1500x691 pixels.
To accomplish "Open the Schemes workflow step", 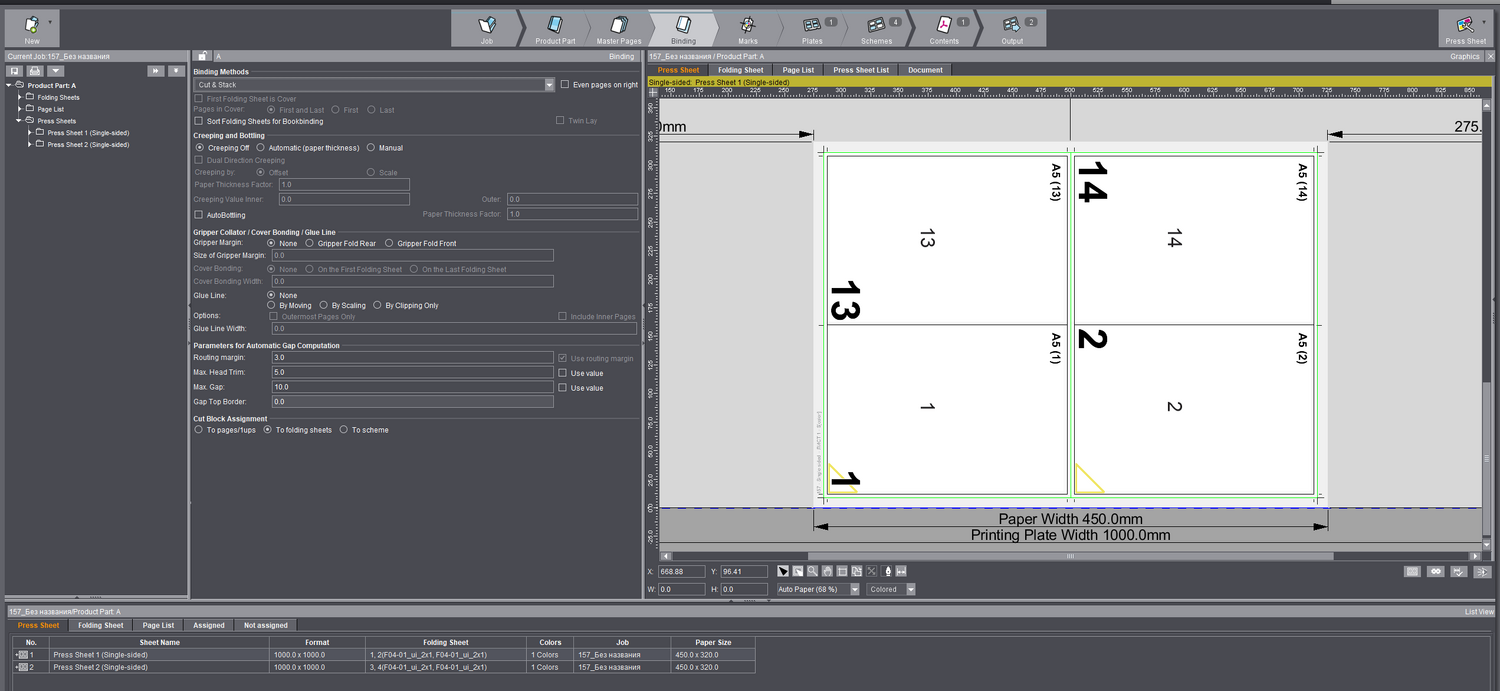I will click(876, 29).
